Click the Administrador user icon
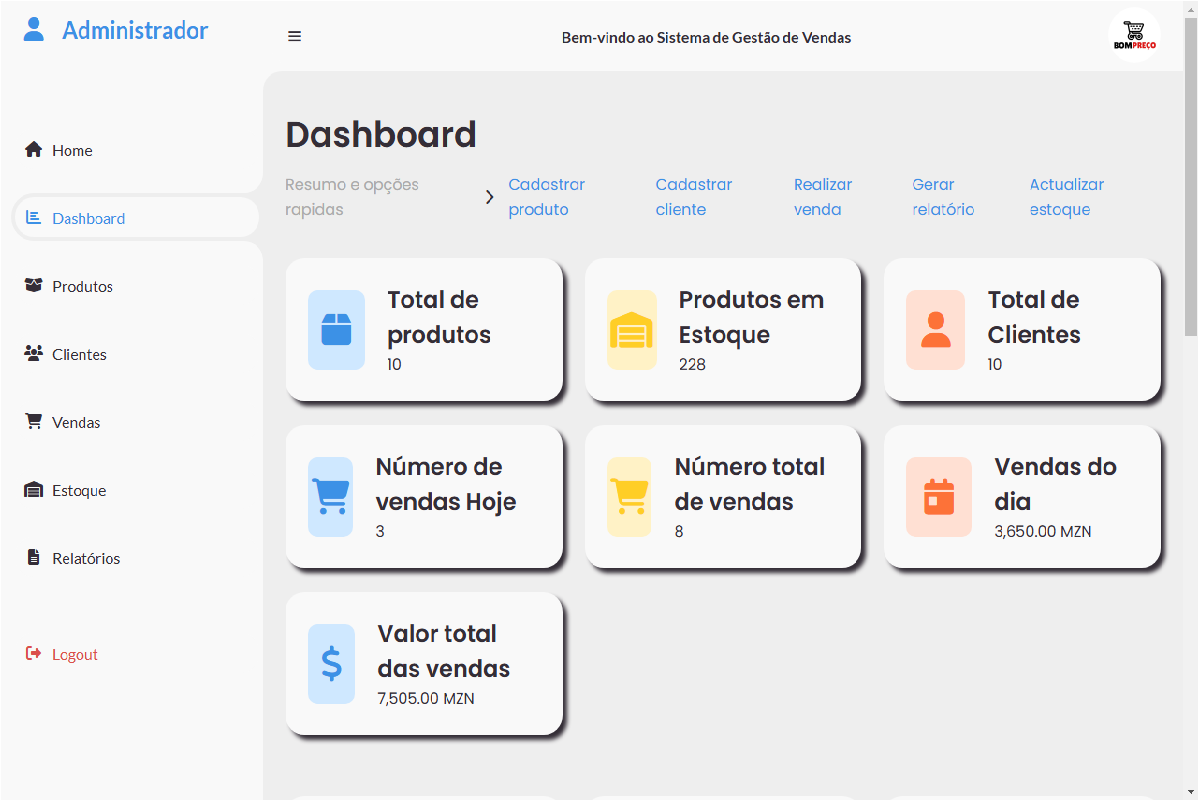The height and width of the screenshot is (800, 1198). [34, 30]
